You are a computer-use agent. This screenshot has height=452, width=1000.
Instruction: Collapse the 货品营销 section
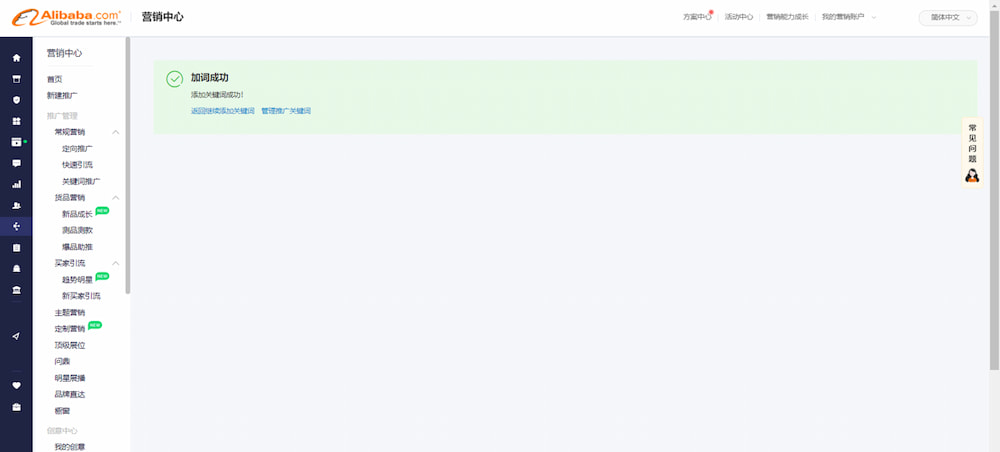pyautogui.click(x=116, y=198)
